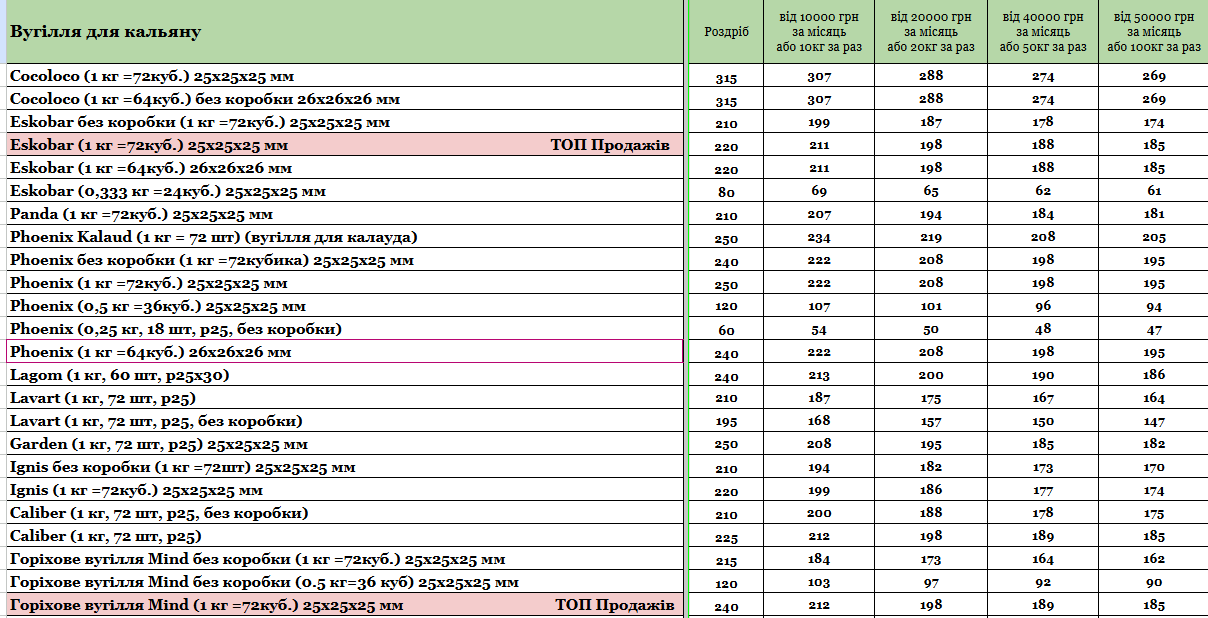1208x618 pixels.
Task: Click value 162 in Mind без коробки row
Action: point(1154,560)
